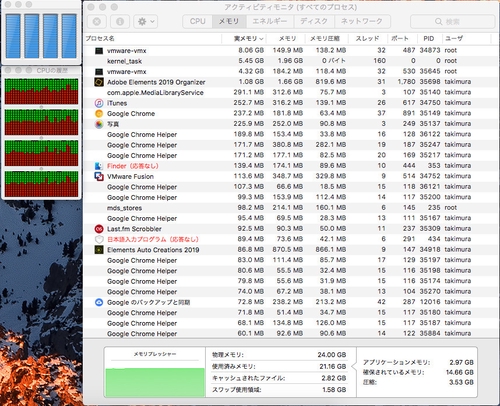
Task: Click the quit process (X) toolbar button
Action: tap(97, 22)
